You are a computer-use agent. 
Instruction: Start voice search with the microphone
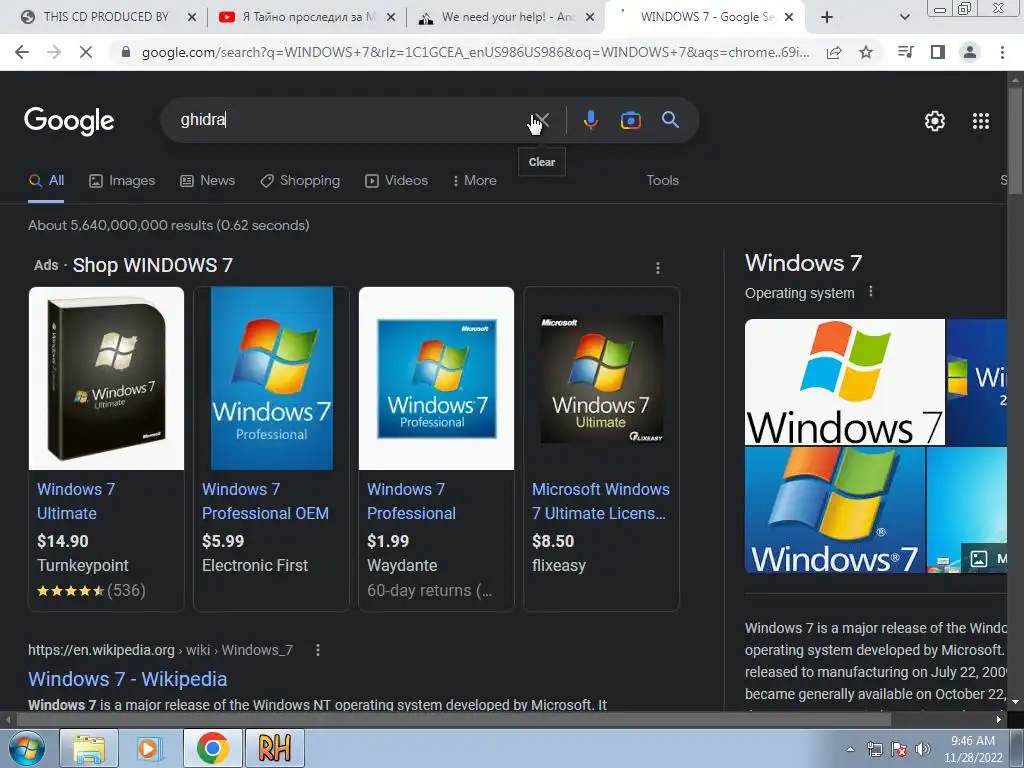(x=590, y=120)
